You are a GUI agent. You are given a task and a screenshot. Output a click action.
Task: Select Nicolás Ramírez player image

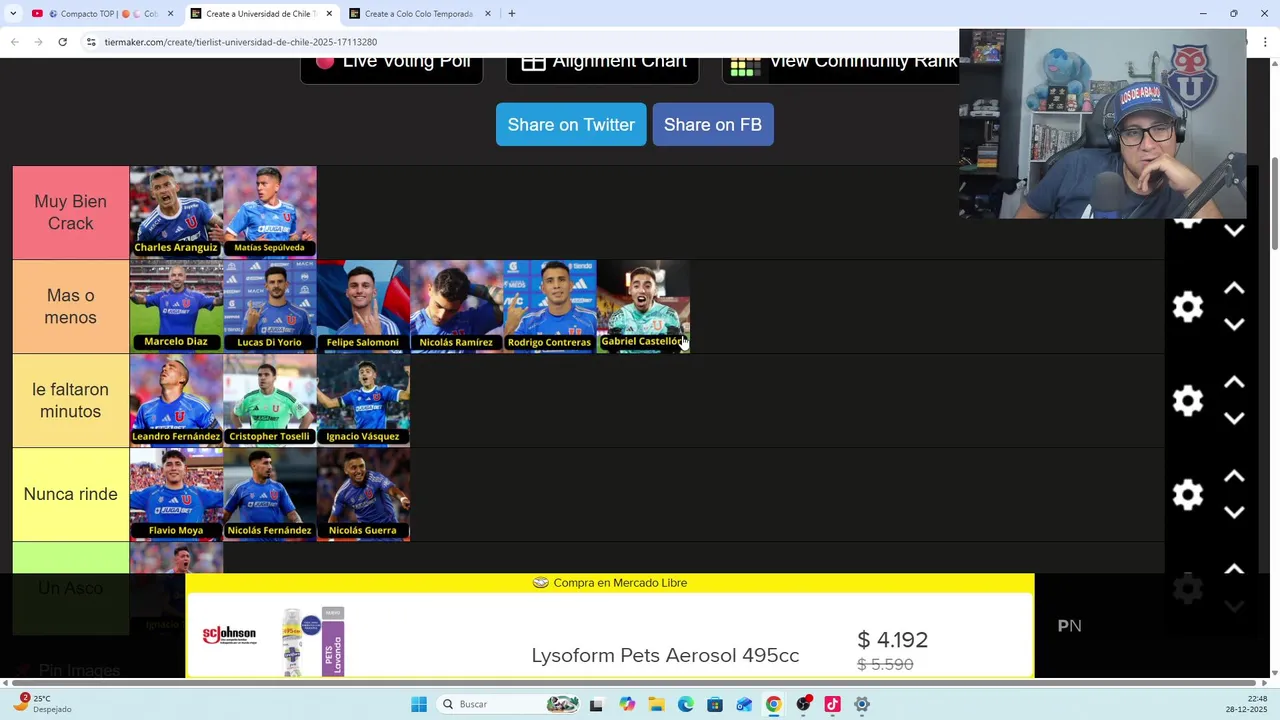[456, 306]
